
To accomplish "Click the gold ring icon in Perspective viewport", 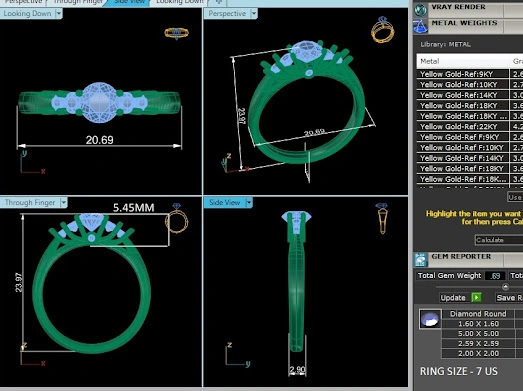I will pyautogui.click(x=382, y=30).
